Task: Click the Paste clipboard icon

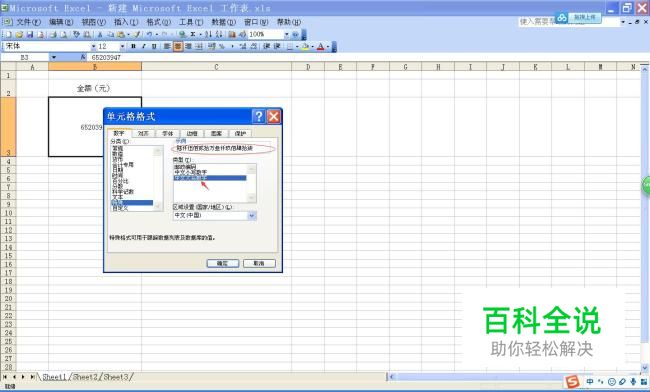Action: pyautogui.click(x=121, y=34)
